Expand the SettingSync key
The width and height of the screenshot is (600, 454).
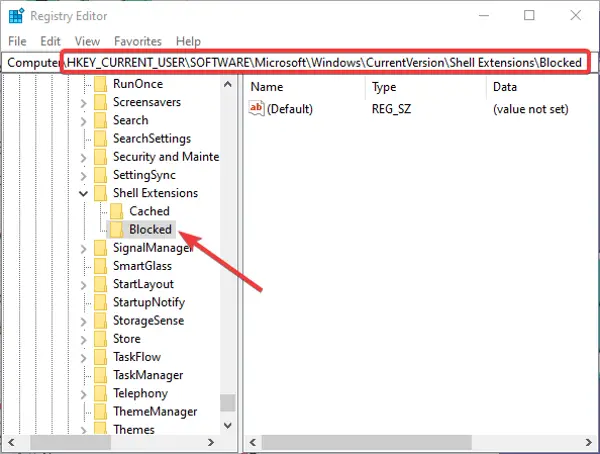pyautogui.click(x=83, y=176)
